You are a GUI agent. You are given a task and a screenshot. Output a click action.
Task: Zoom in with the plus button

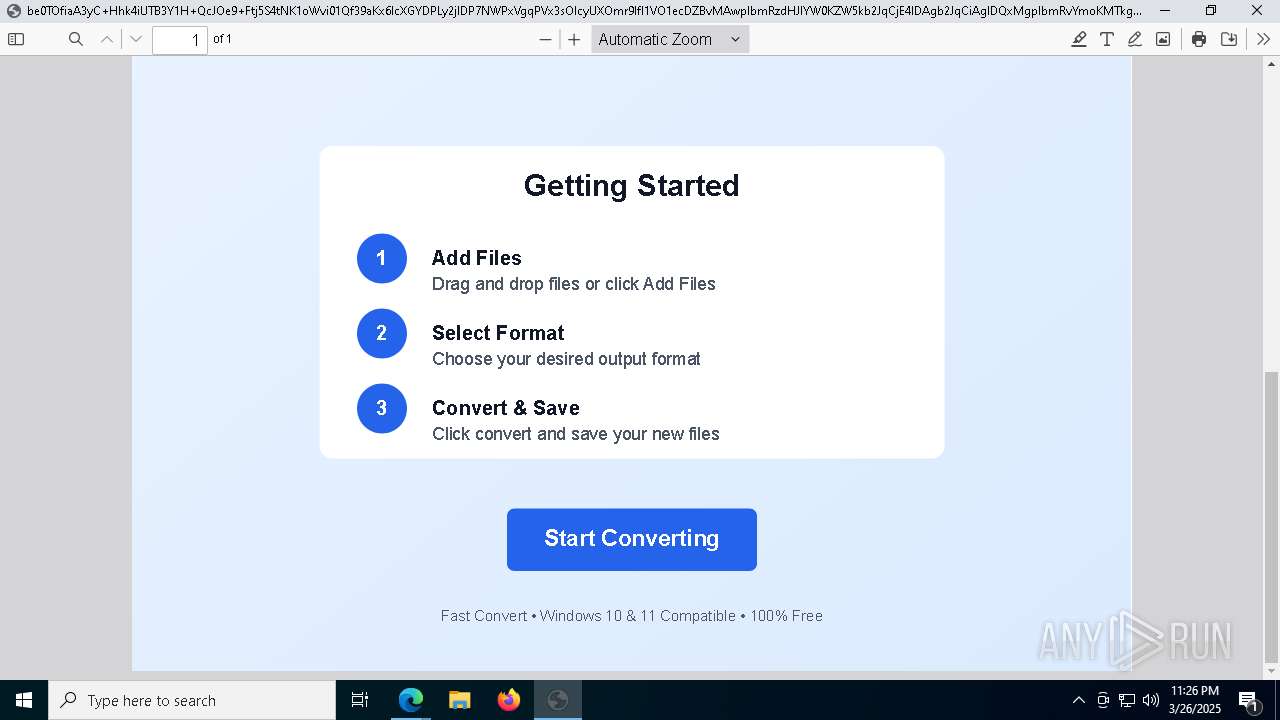[x=574, y=40]
